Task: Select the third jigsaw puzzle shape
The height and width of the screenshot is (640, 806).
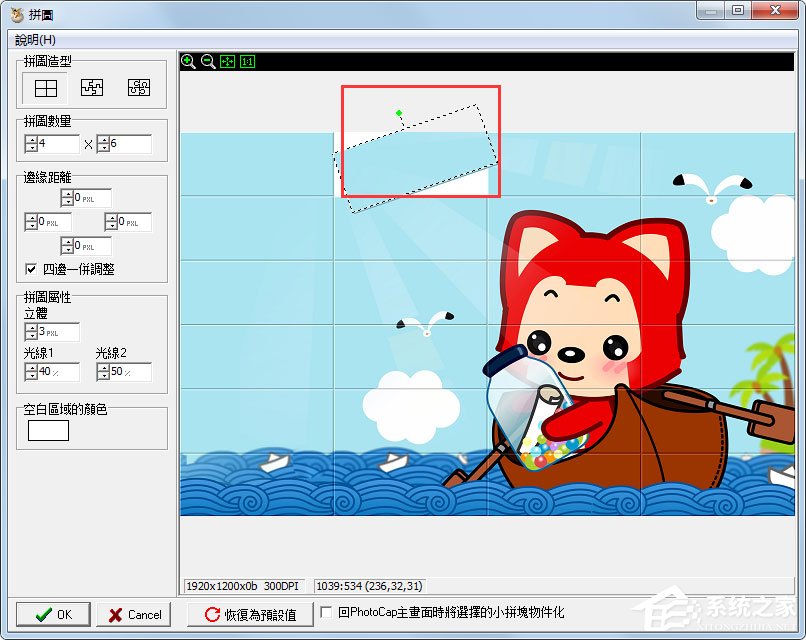Action: [x=139, y=88]
